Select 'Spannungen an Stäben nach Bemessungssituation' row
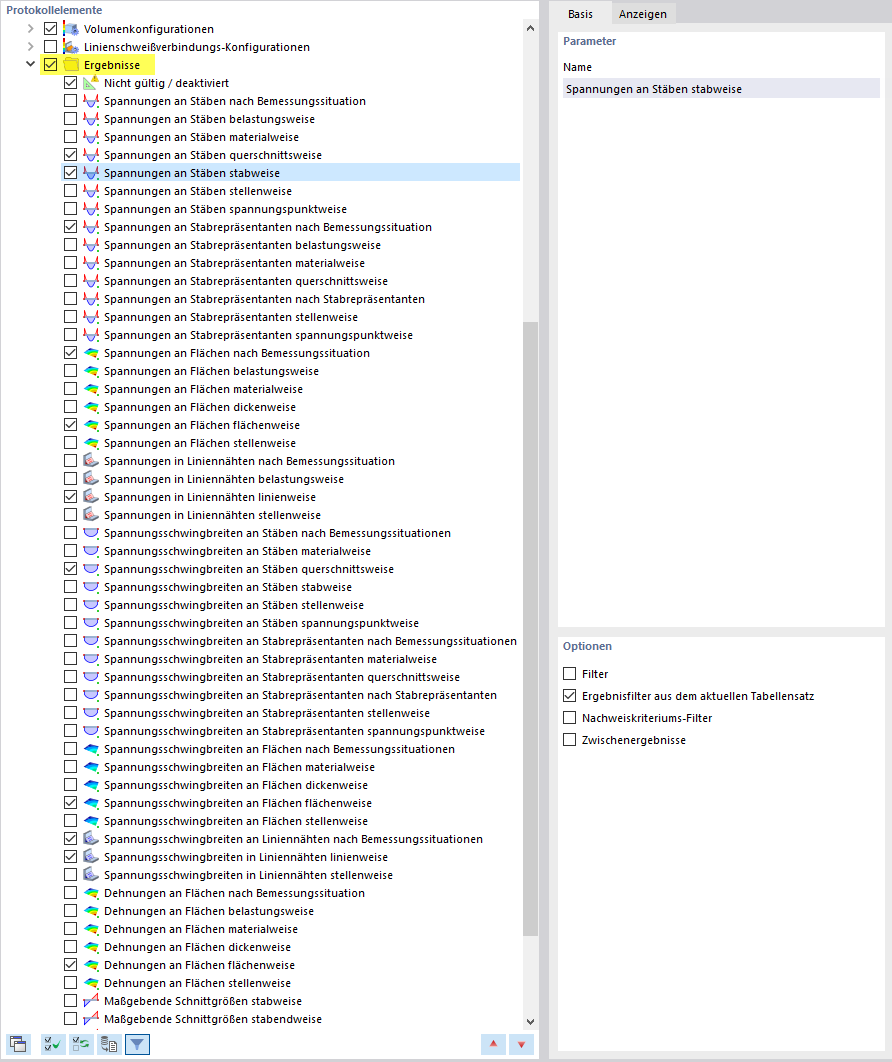 click(234, 101)
